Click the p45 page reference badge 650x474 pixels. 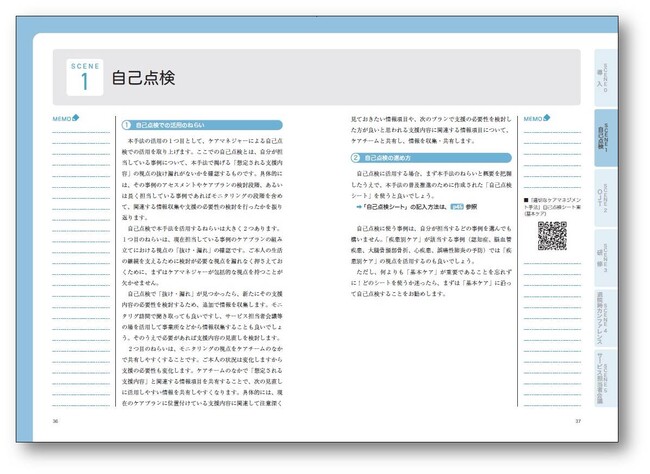click(456, 207)
